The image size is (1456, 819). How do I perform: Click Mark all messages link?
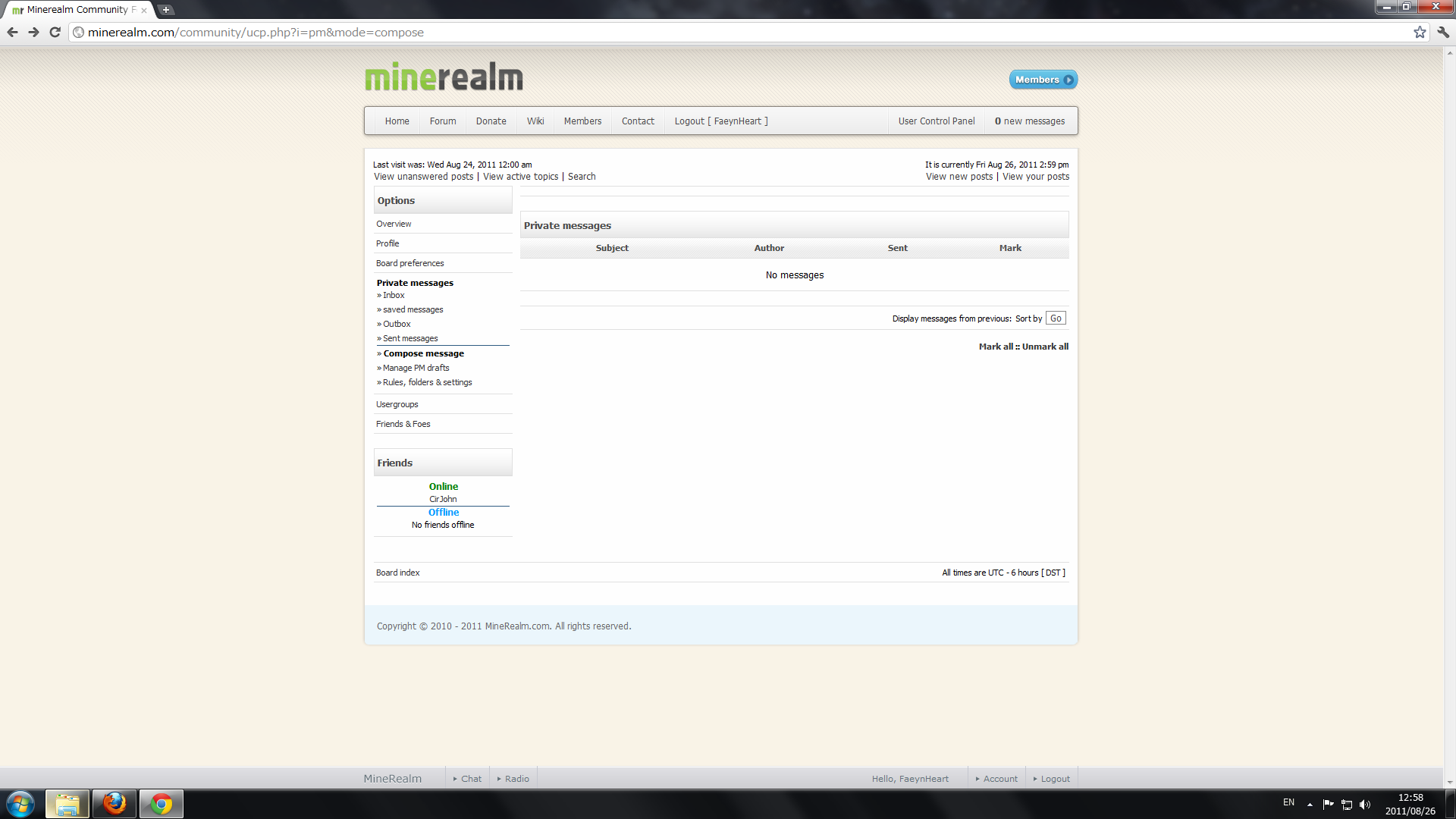point(996,347)
